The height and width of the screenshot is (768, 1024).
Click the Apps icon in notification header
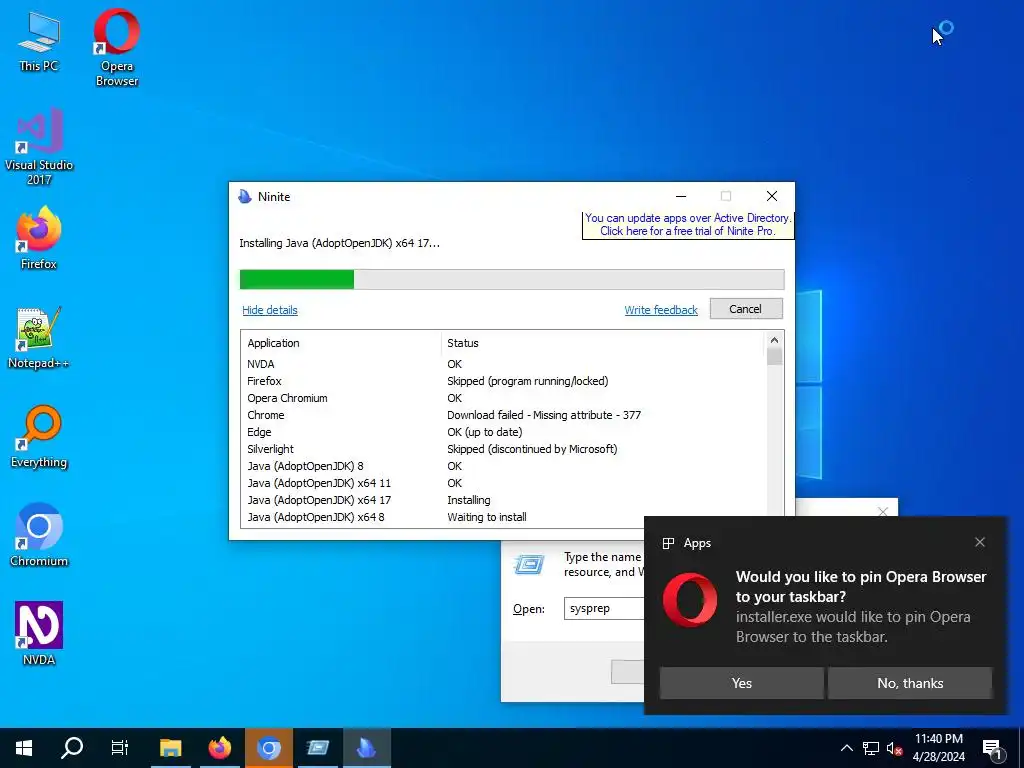point(668,543)
